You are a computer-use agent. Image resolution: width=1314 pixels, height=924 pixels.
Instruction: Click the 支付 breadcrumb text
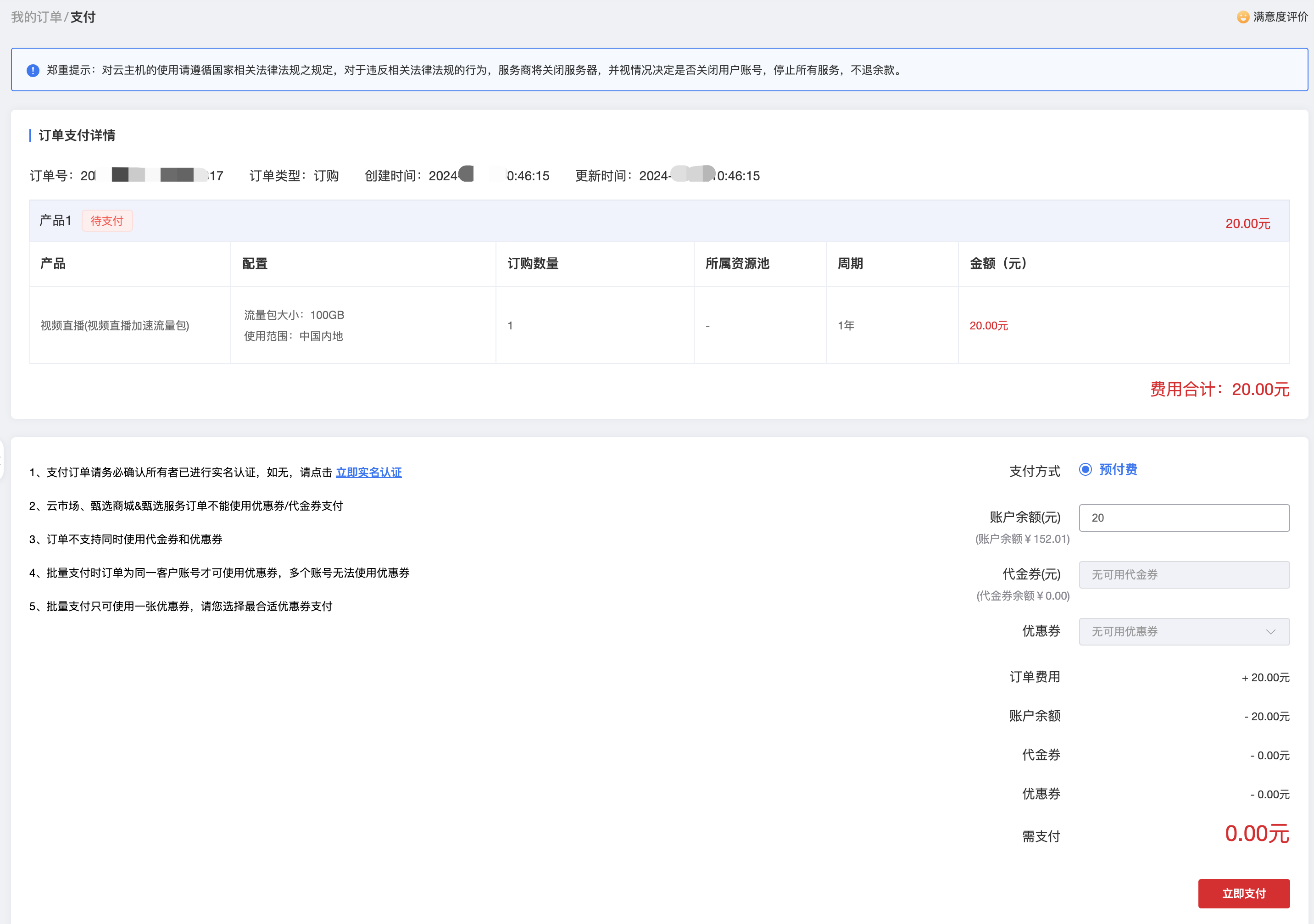[x=83, y=17]
